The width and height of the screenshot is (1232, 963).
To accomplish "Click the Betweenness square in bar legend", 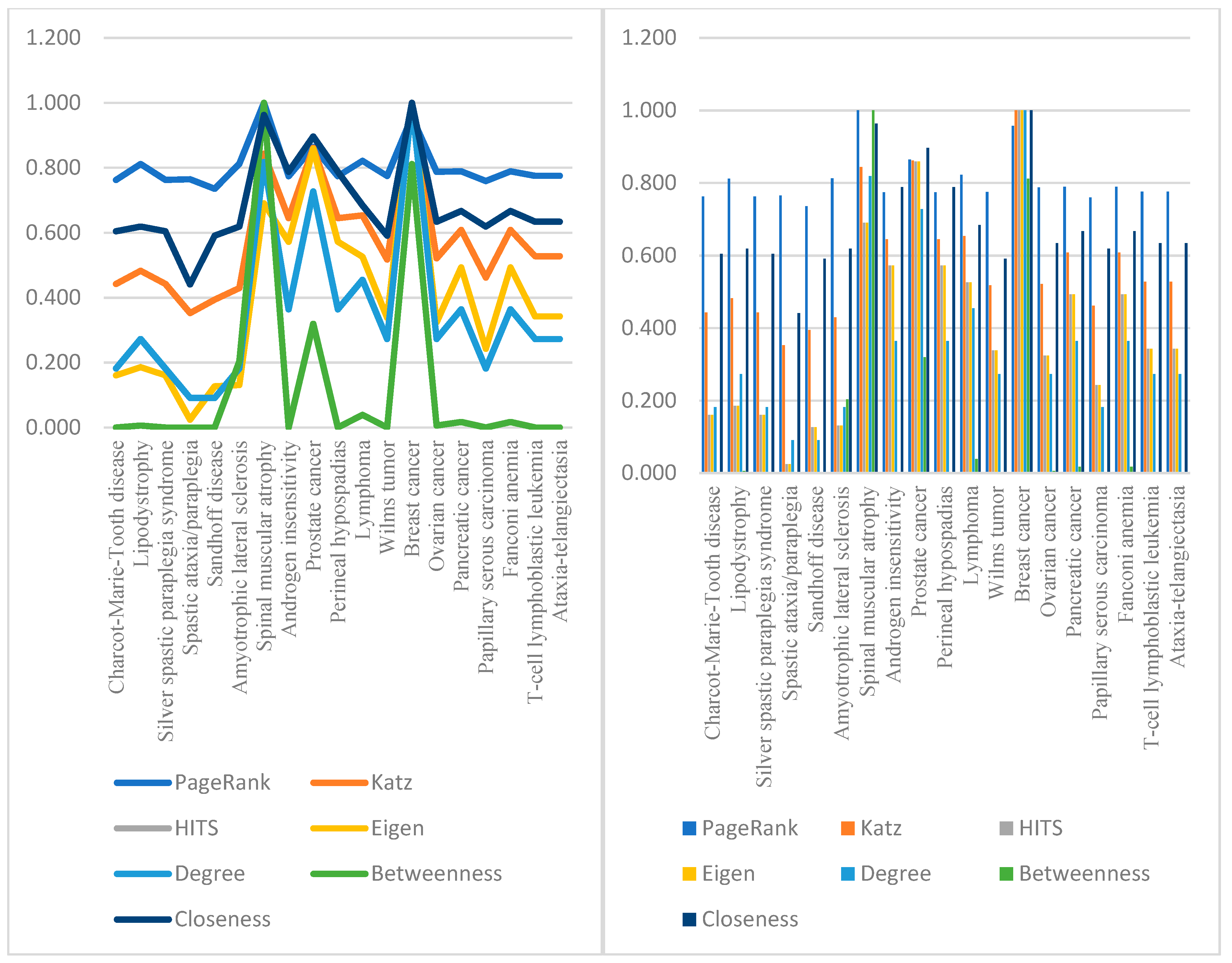I will (1006, 874).
